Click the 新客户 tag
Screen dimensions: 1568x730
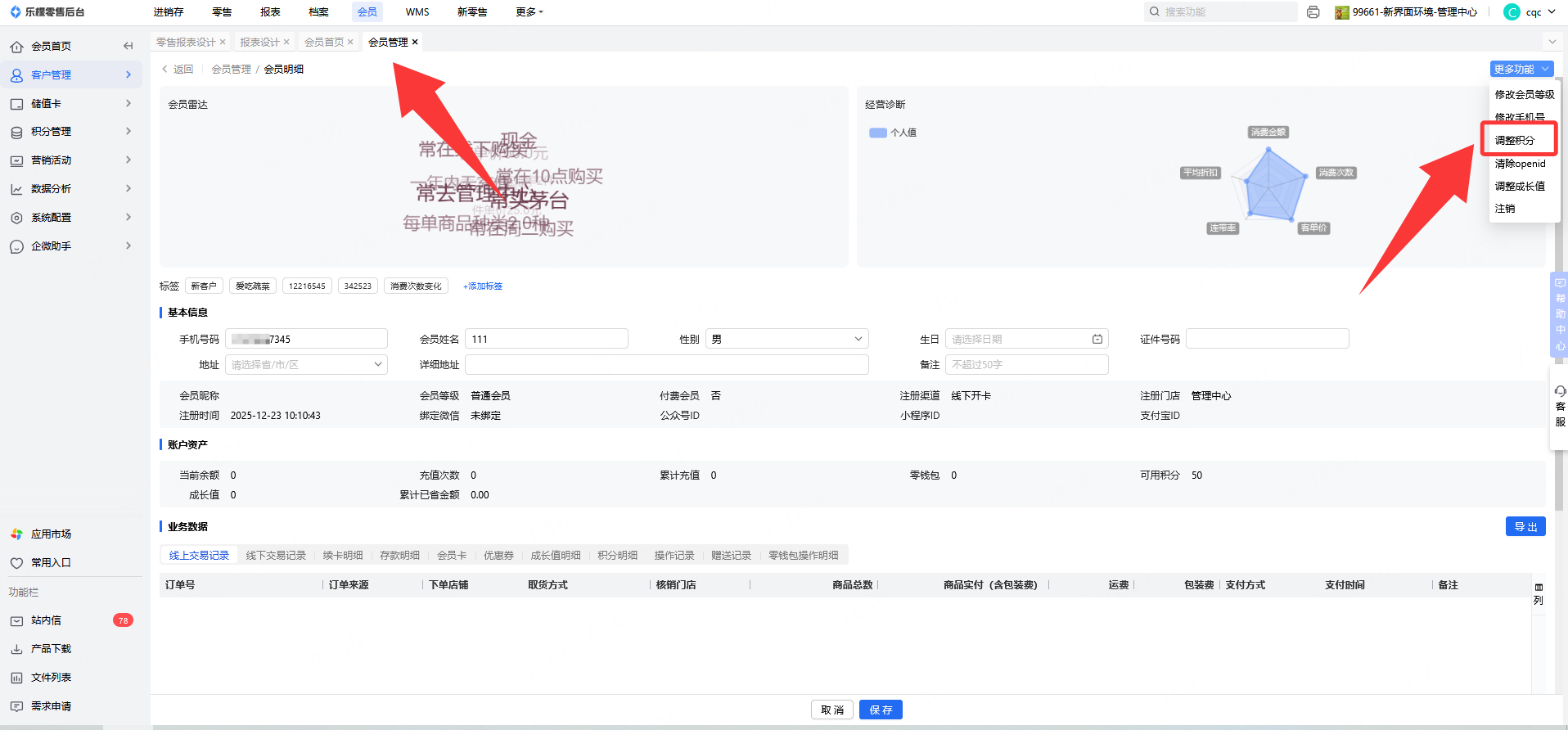(x=204, y=286)
